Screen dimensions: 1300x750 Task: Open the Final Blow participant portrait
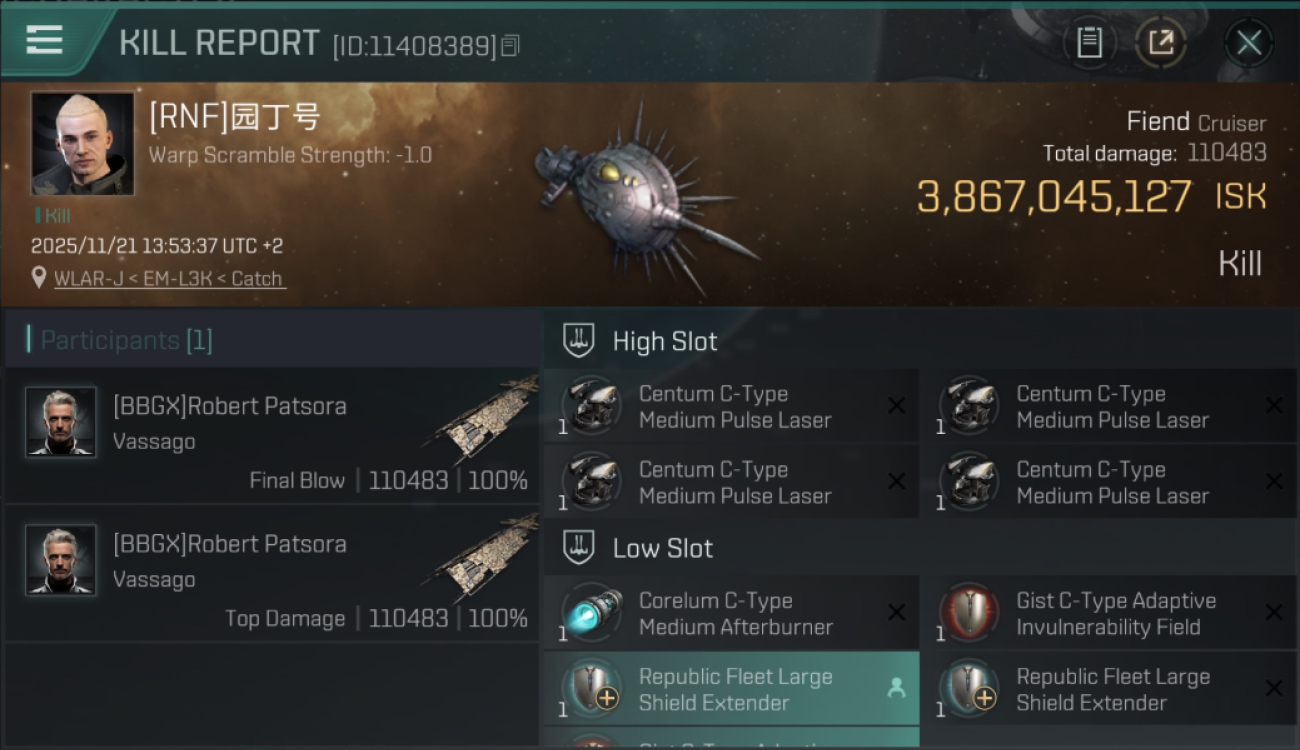(x=61, y=422)
